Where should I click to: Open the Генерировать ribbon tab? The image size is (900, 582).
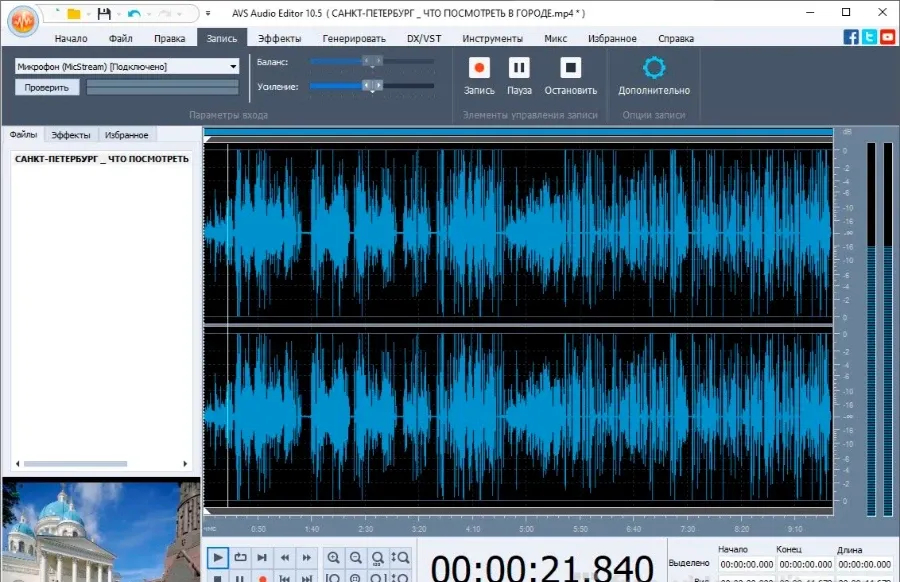click(x=354, y=38)
